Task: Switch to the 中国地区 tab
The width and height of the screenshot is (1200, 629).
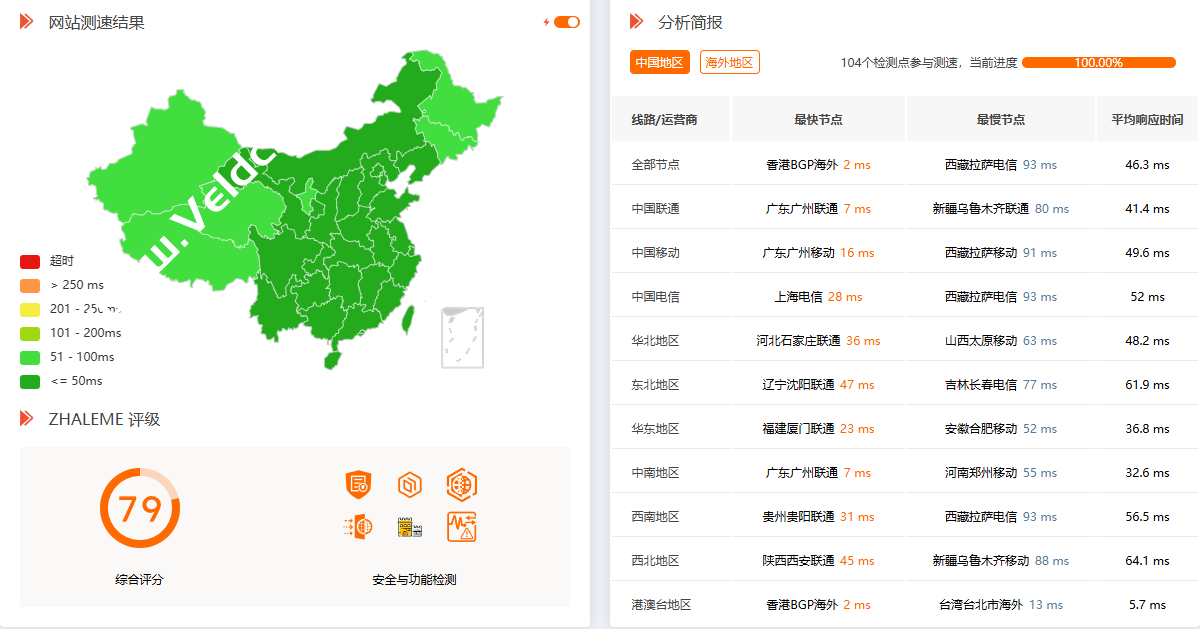Action: pos(660,63)
